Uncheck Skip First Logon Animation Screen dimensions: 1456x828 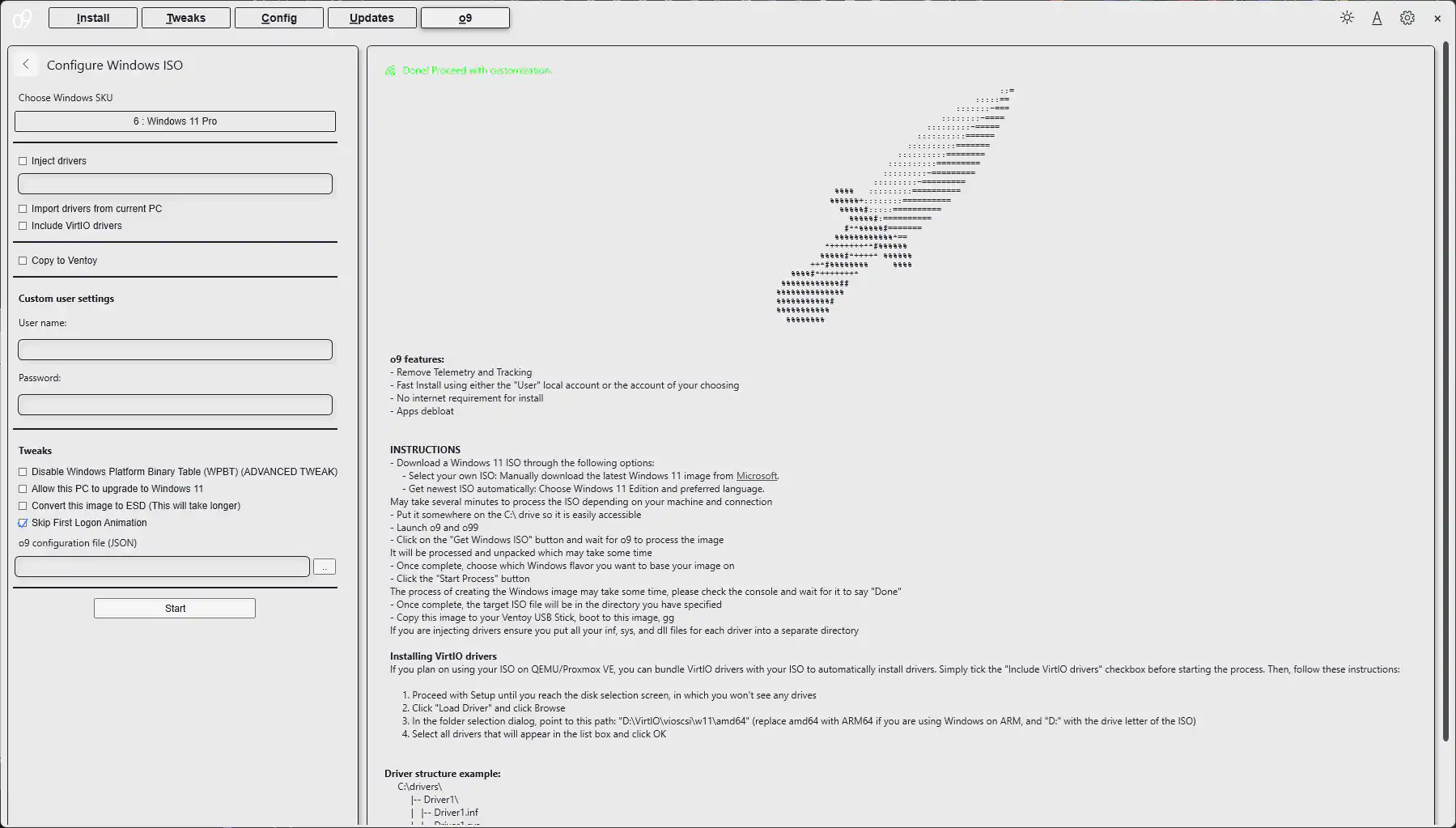click(23, 523)
